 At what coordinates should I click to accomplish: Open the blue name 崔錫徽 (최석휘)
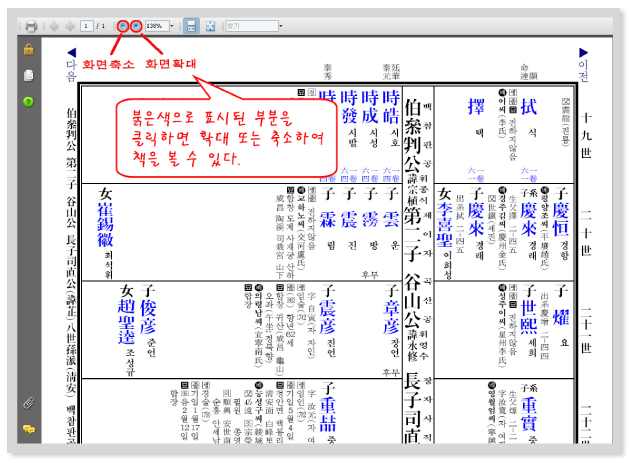(x=106, y=225)
